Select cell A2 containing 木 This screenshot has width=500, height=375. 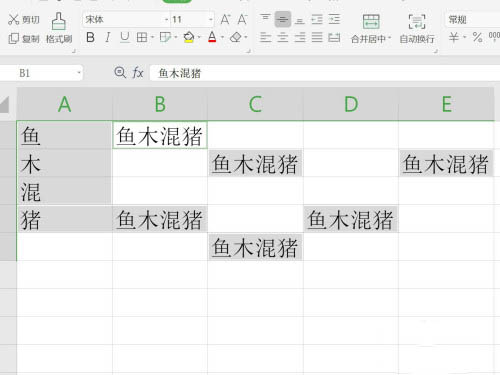tap(64, 163)
